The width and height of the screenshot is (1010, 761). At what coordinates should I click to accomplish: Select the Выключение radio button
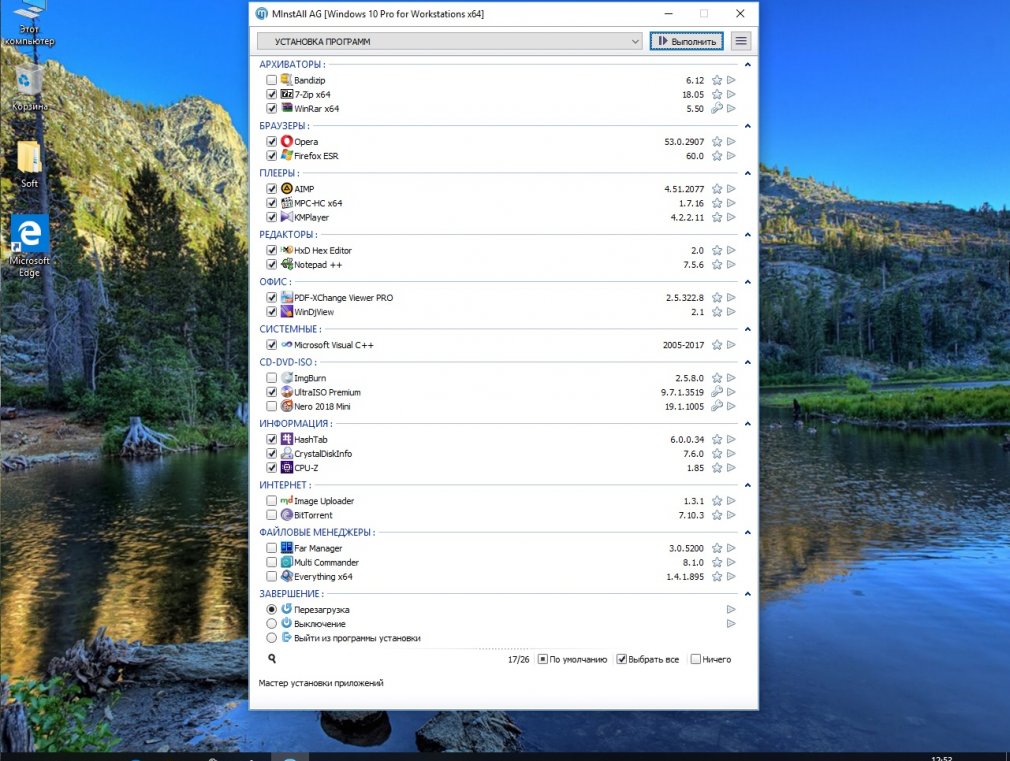pyautogui.click(x=271, y=624)
